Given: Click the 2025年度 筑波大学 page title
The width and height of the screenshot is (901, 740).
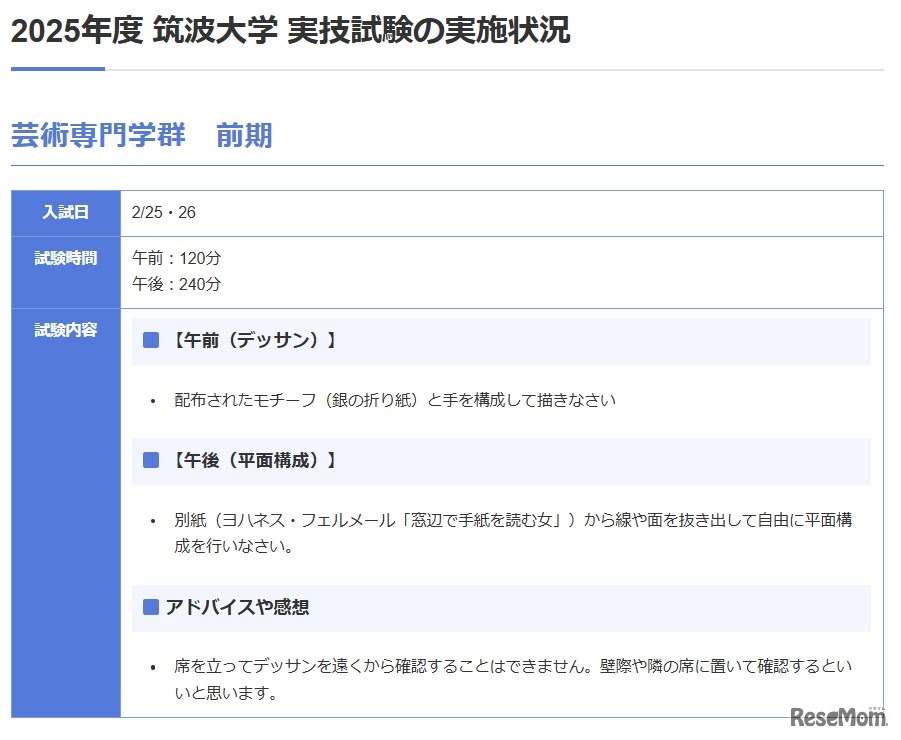Looking at the screenshot, I should point(289,31).
